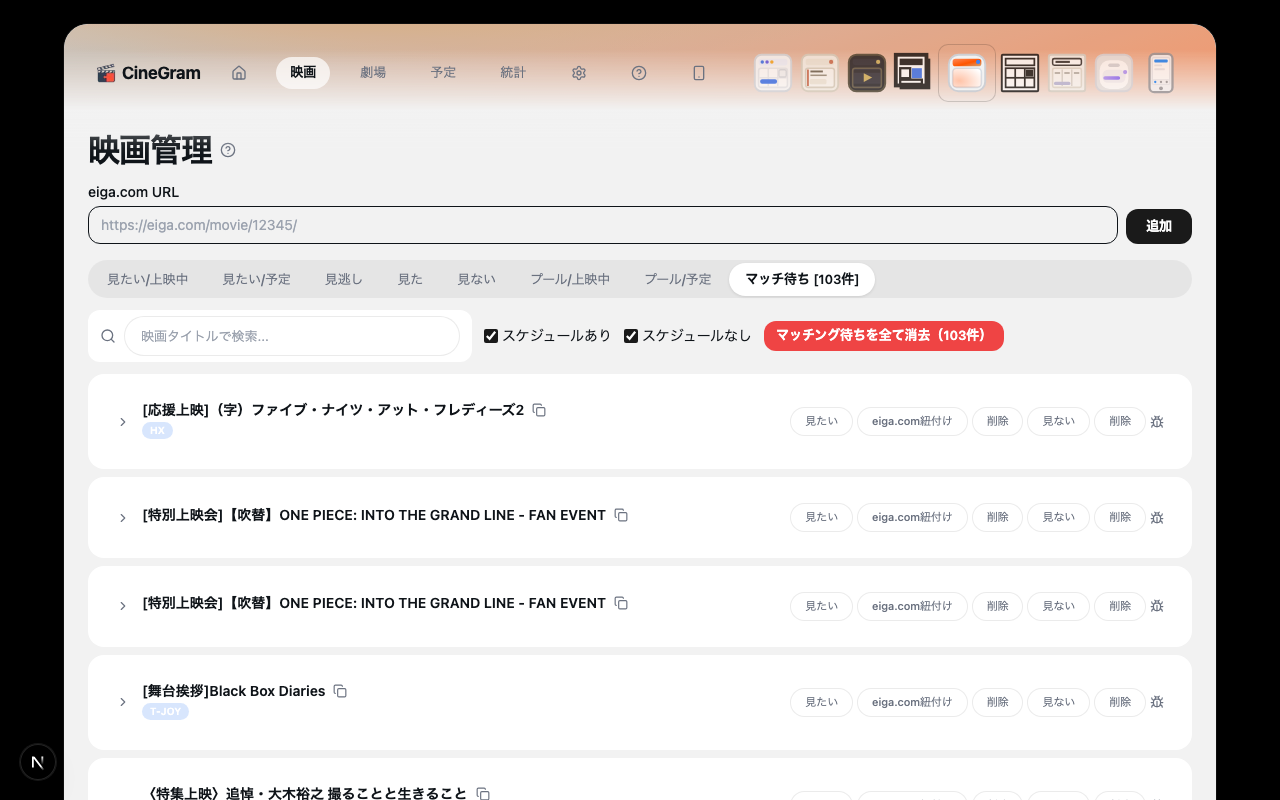The image size is (1280, 800).
Task: Uncheck the スケジュールなし checkbox
Action: pos(631,336)
